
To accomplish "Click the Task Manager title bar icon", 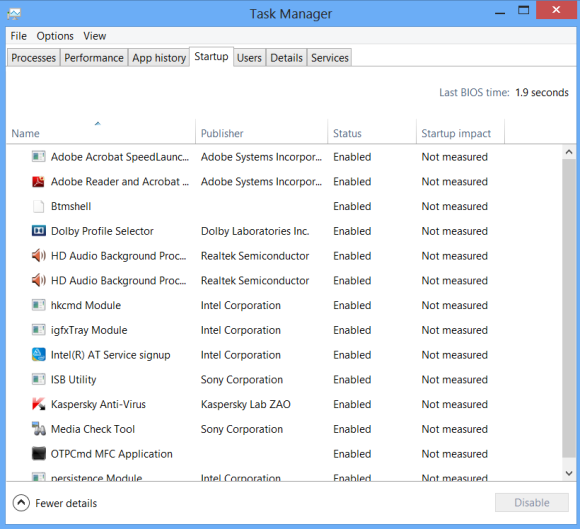I will pyautogui.click(x=14, y=14).
